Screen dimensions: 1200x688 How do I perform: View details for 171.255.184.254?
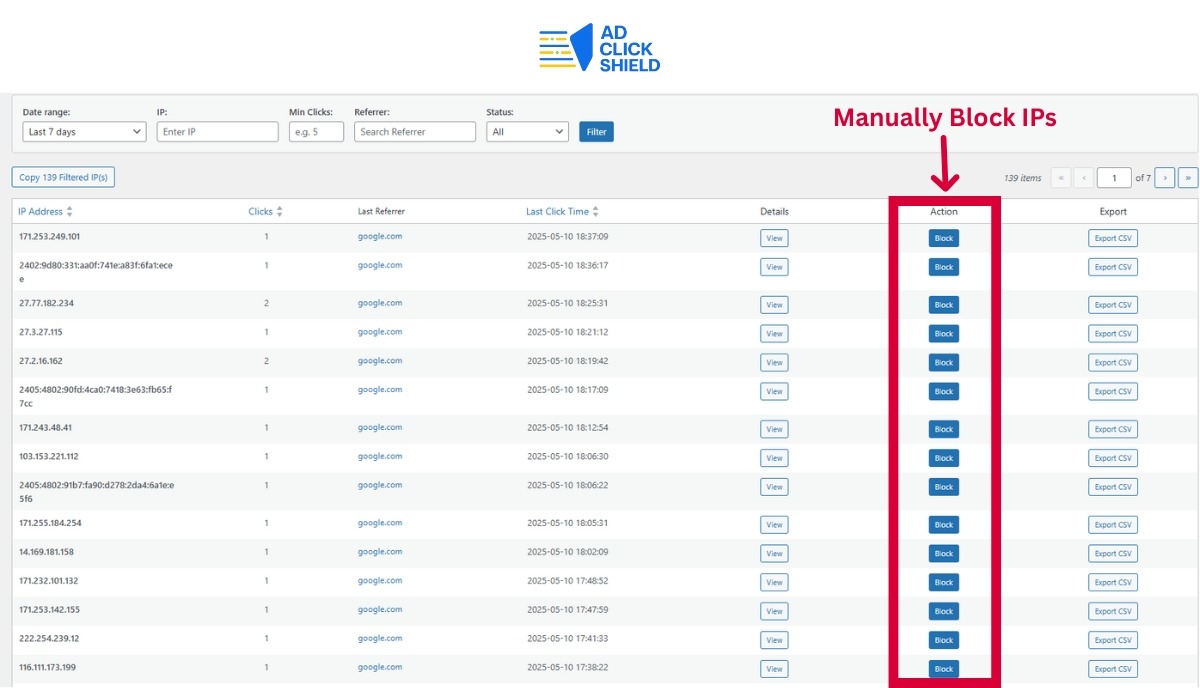(x=774, y=525)
